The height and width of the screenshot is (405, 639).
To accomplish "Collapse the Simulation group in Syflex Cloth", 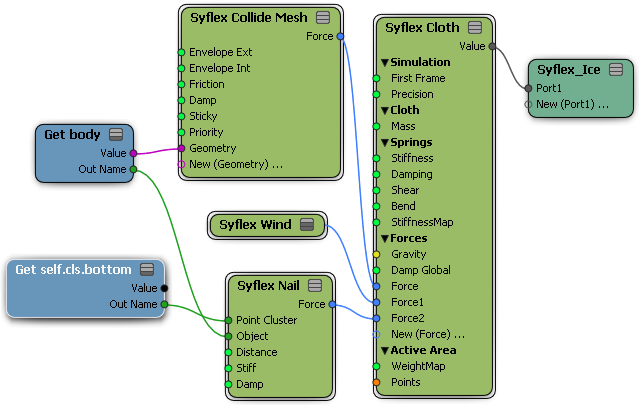I will [x=385, y=62].
